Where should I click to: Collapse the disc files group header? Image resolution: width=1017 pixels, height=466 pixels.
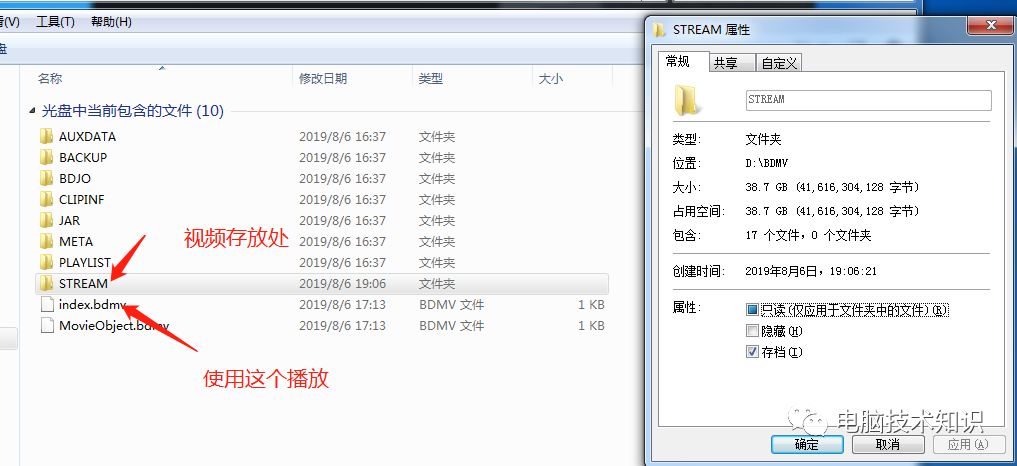click(x=33, y=111)
